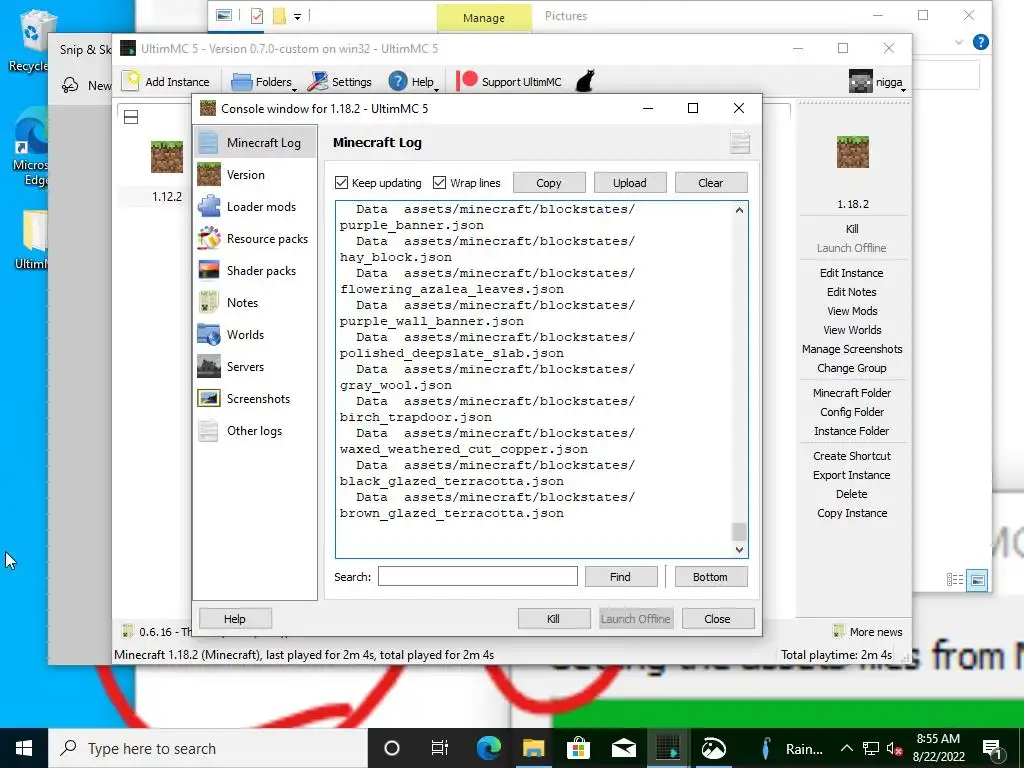Click the Kill button in console footer
1024x768 pixels.
pos(554,618)
